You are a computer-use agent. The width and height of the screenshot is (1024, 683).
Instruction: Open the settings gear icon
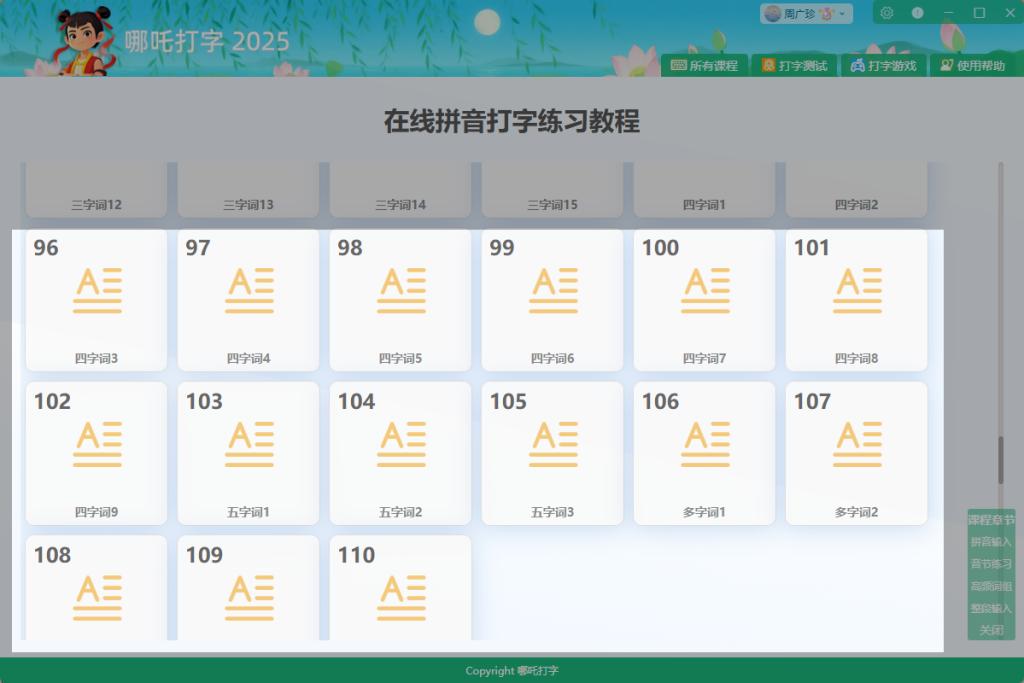(887, 13)
